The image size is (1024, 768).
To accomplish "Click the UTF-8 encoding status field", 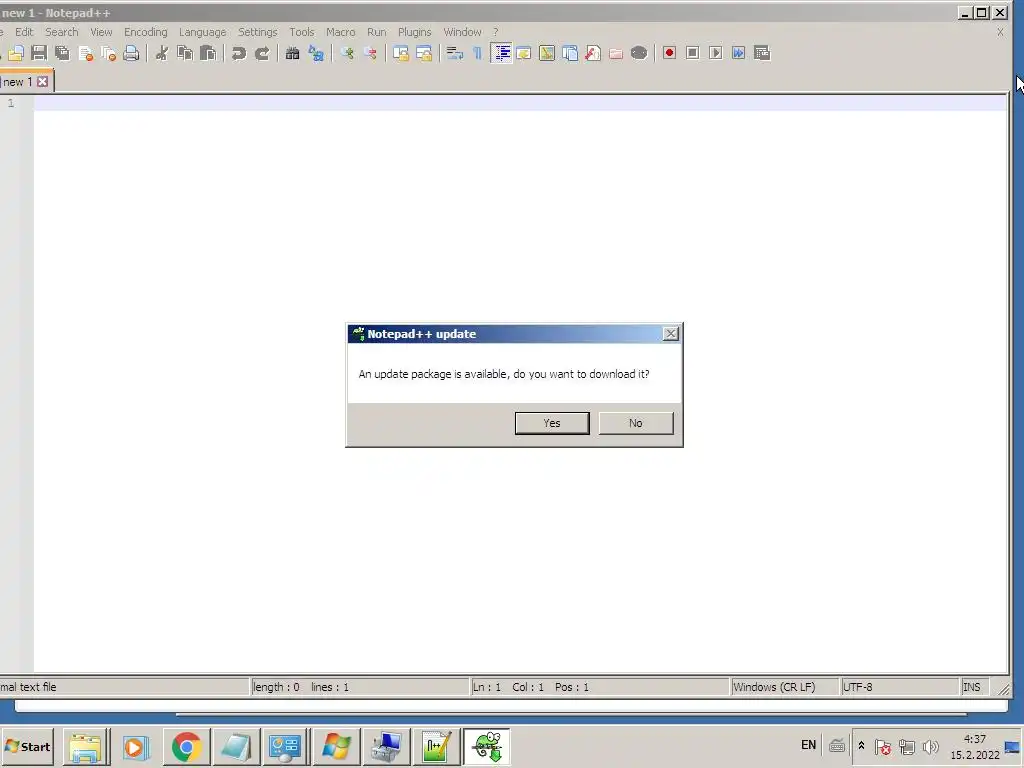I will pos(899,687).
